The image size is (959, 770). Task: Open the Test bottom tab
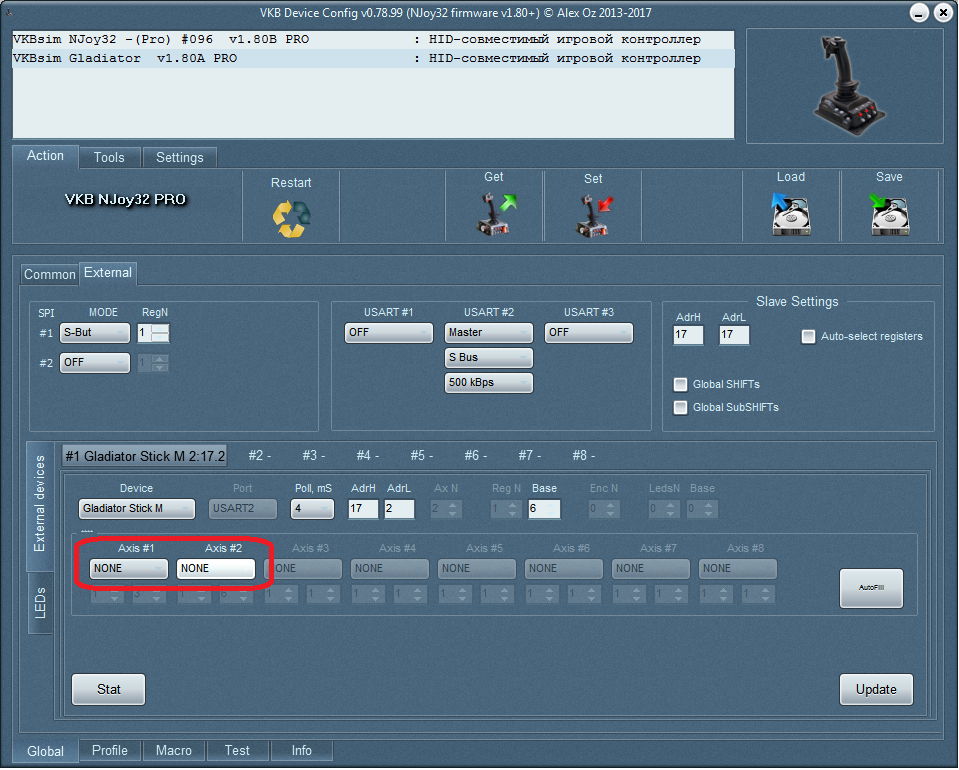pos(237,750)
